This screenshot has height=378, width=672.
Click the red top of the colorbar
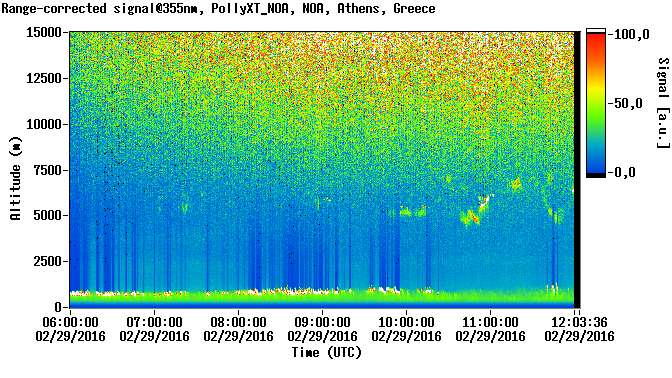(x=596, y=39)
